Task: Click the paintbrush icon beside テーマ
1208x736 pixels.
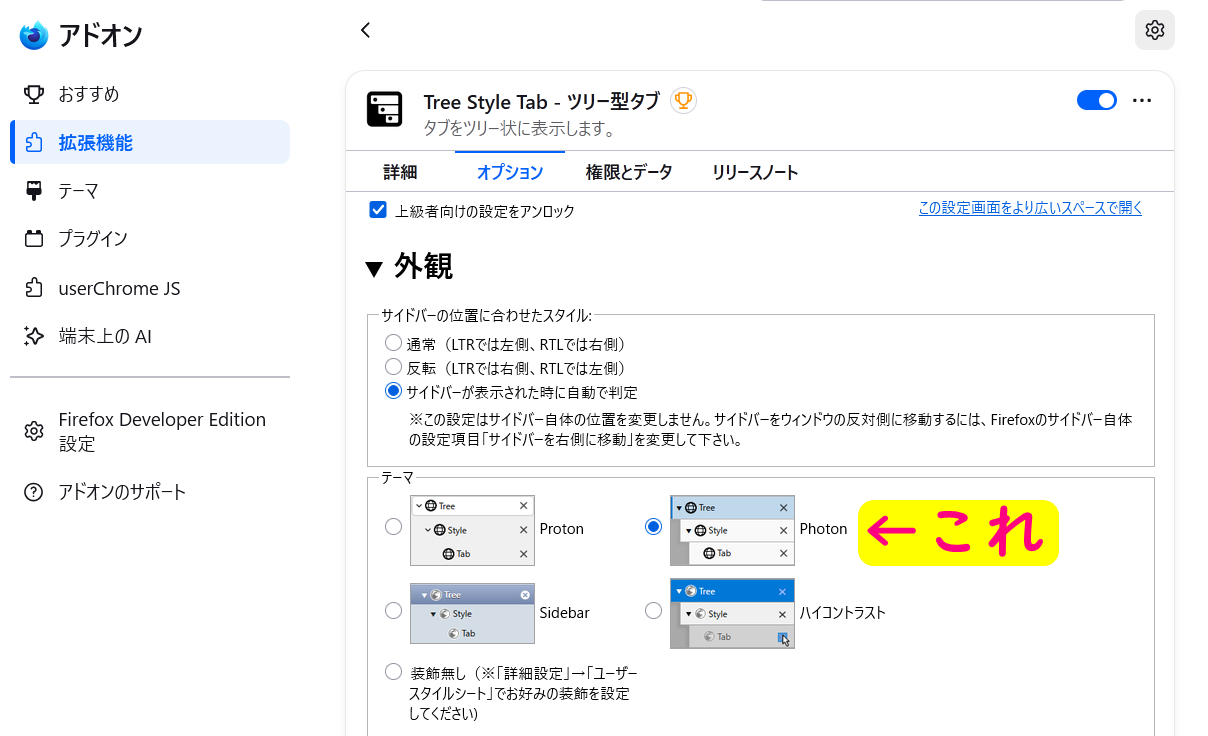Action: pos(34,190)
